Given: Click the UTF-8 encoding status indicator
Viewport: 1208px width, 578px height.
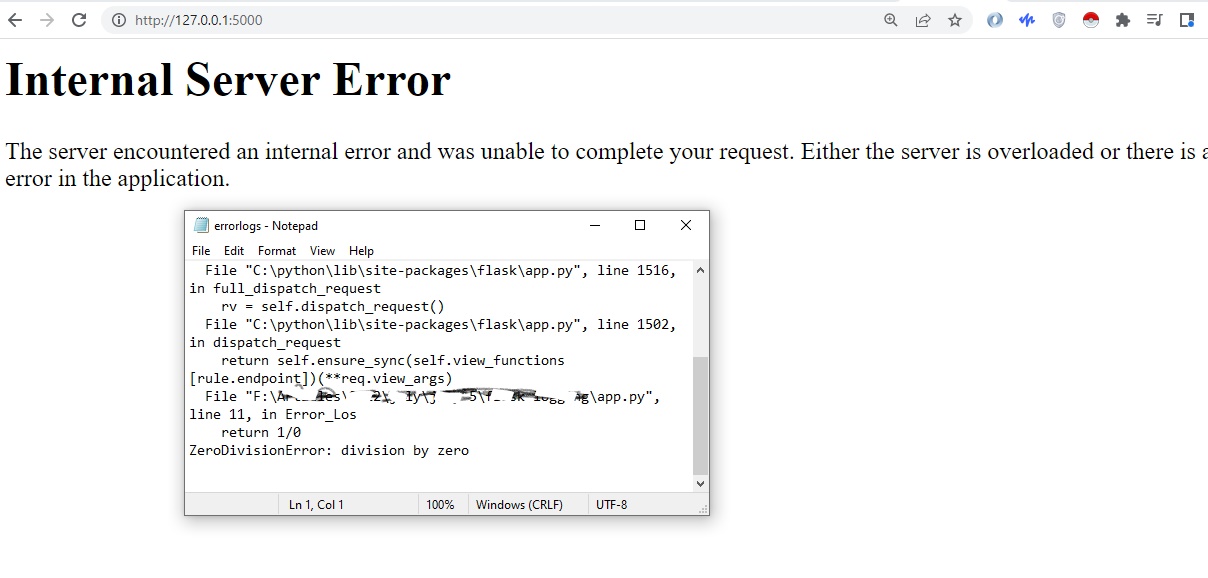Looking at the screenshot, I should click(x=611, y=504).
